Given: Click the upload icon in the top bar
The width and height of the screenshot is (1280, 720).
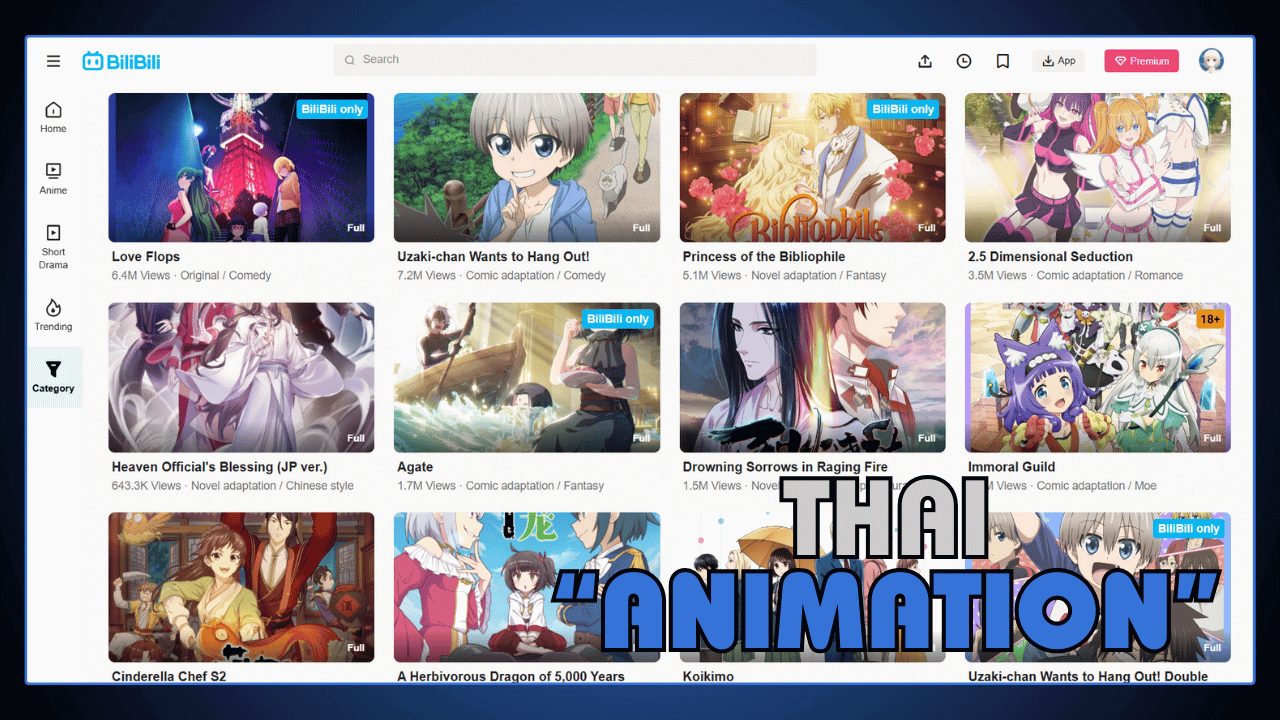Looking at the screenshot, I should pyautogui.click(x=925, y=61).
